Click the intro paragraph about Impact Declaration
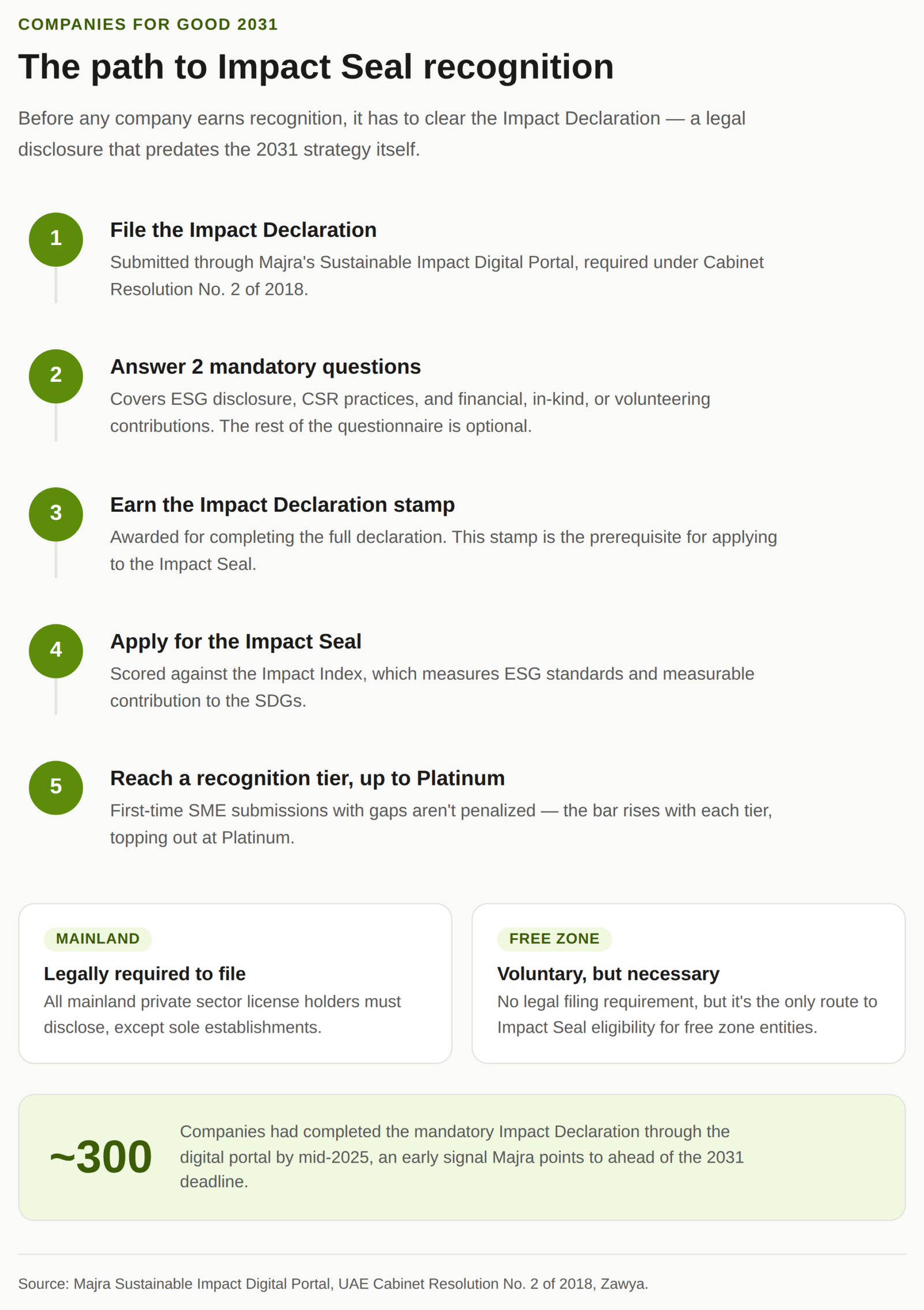This screenshot has height=1310, width=924. pyautogui.click(x=382, y=134)
